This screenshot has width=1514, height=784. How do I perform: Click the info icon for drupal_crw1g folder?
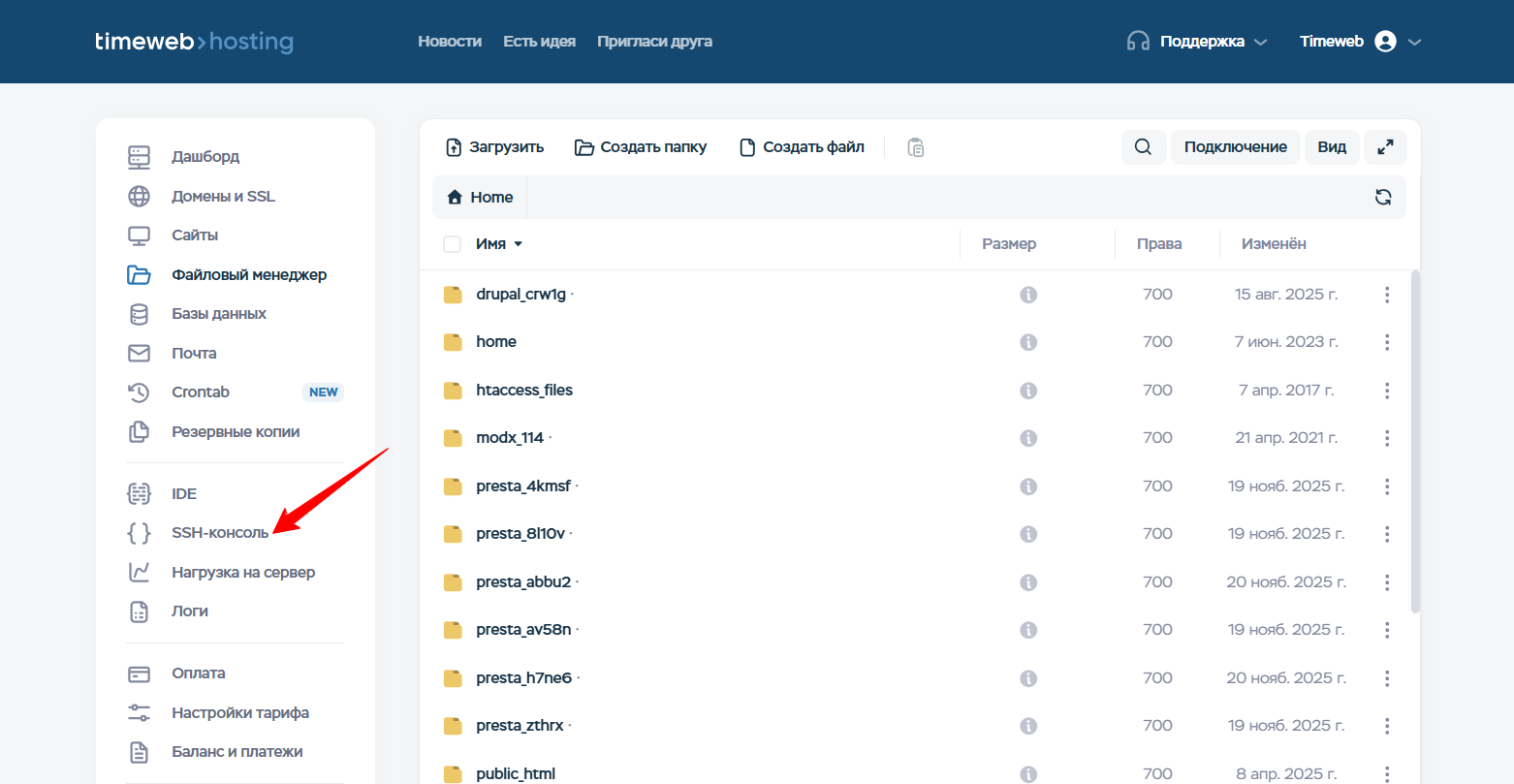(1028, 295)
